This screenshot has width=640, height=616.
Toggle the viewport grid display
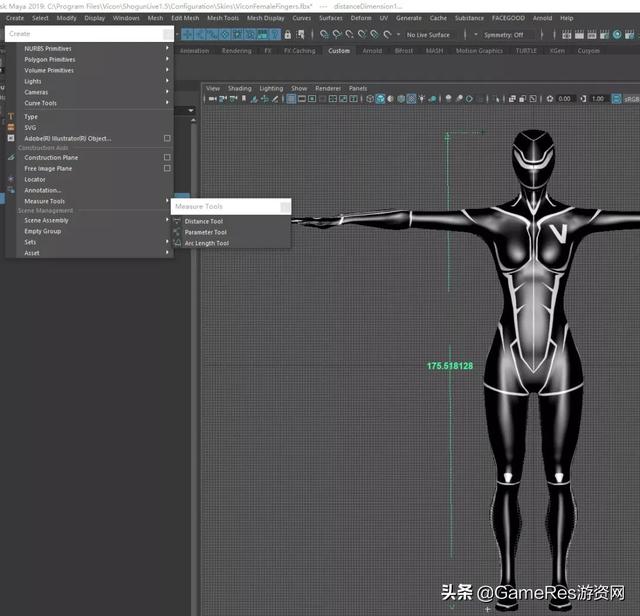coord(291,99)
